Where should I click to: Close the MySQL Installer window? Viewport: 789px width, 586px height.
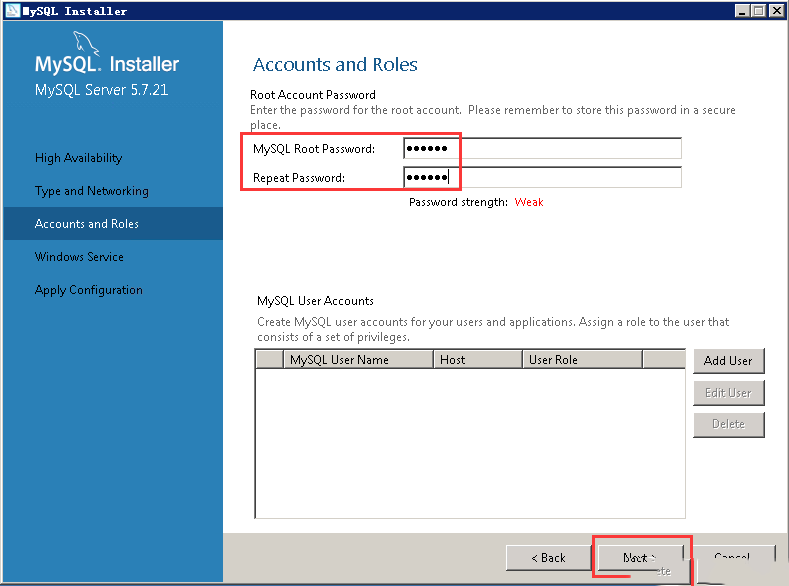click(776, 11)
